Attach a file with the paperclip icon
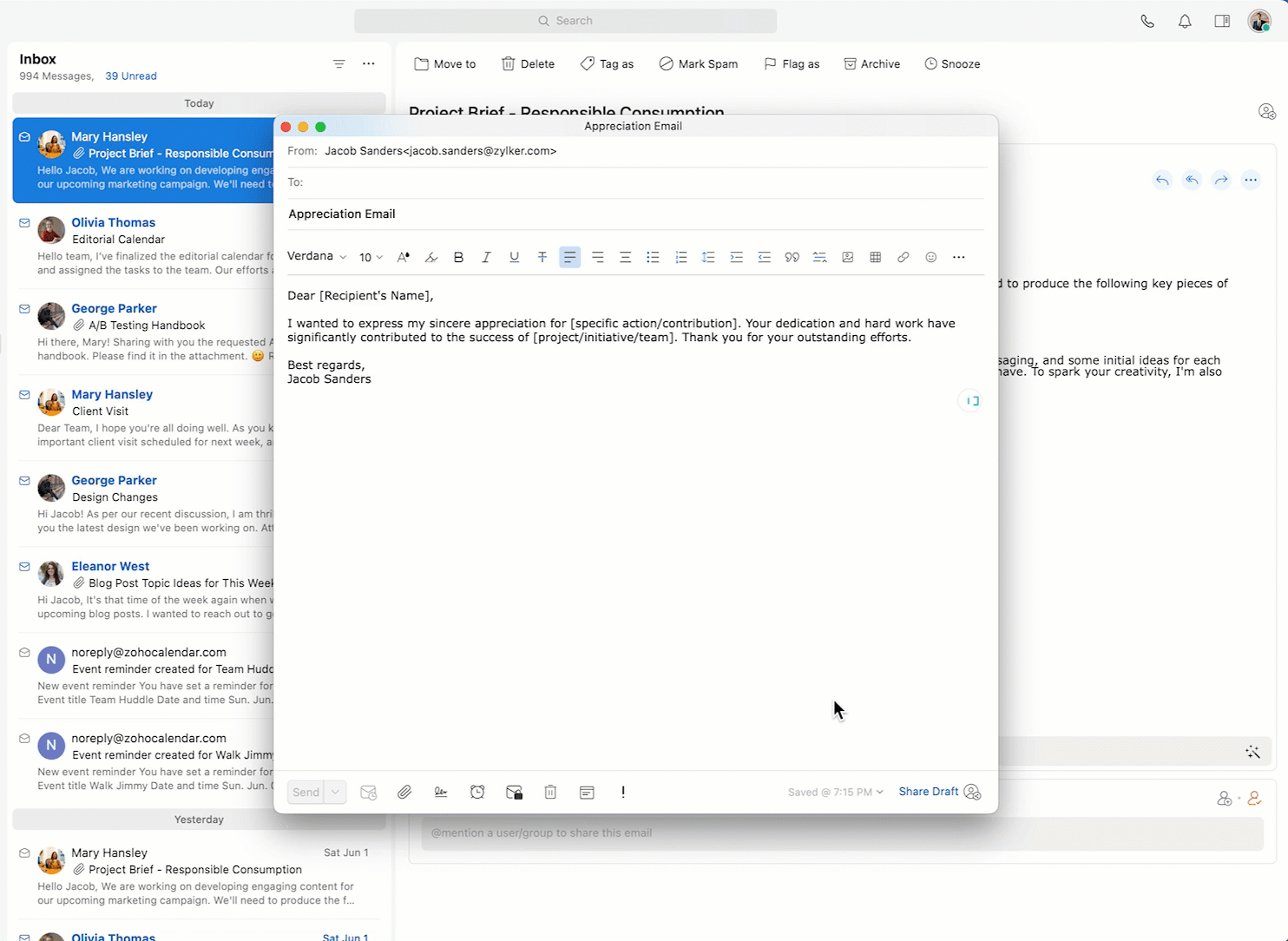Image resolution: width=1288 pixels, height=941 pixels. 404,792
